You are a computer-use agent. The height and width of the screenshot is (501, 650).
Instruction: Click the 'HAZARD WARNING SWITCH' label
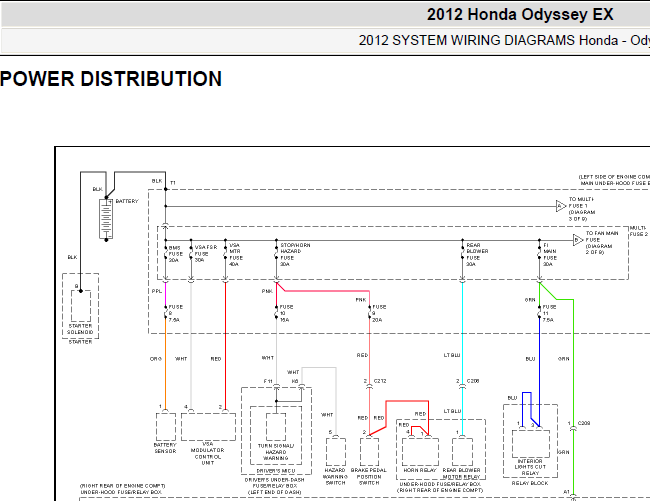click(335, 477)
